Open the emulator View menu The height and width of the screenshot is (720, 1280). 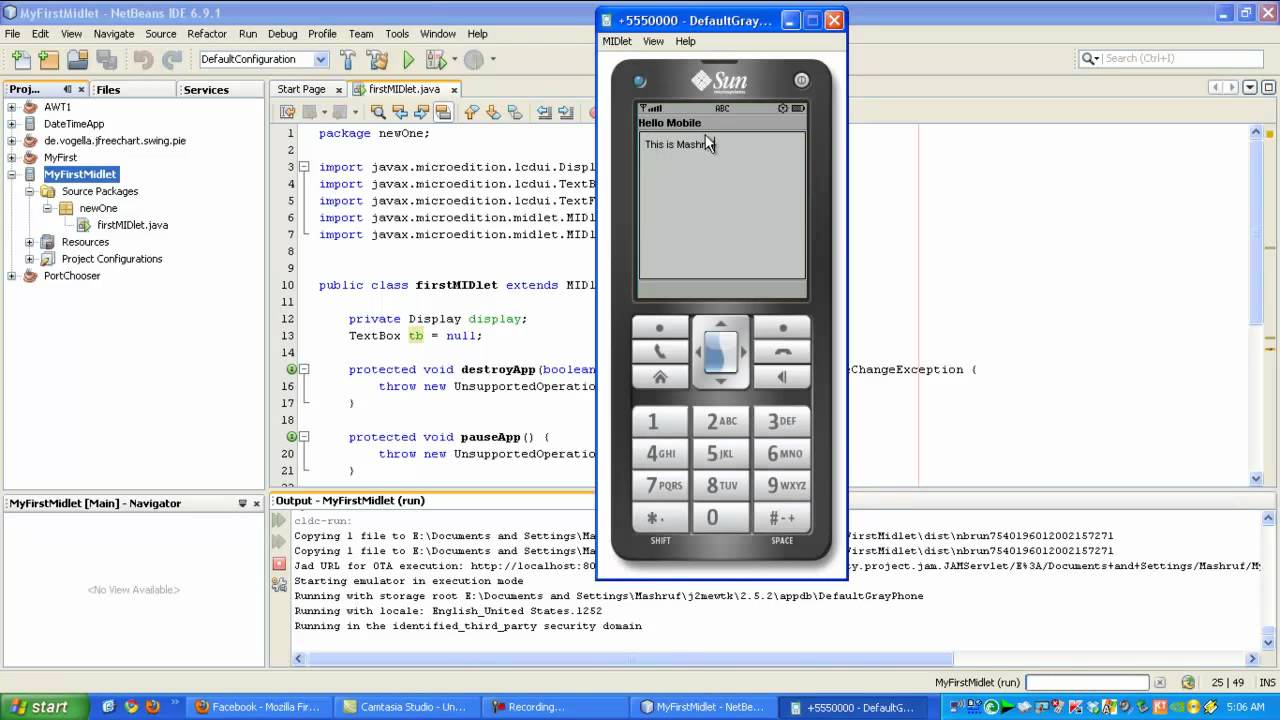pos(653,41)
